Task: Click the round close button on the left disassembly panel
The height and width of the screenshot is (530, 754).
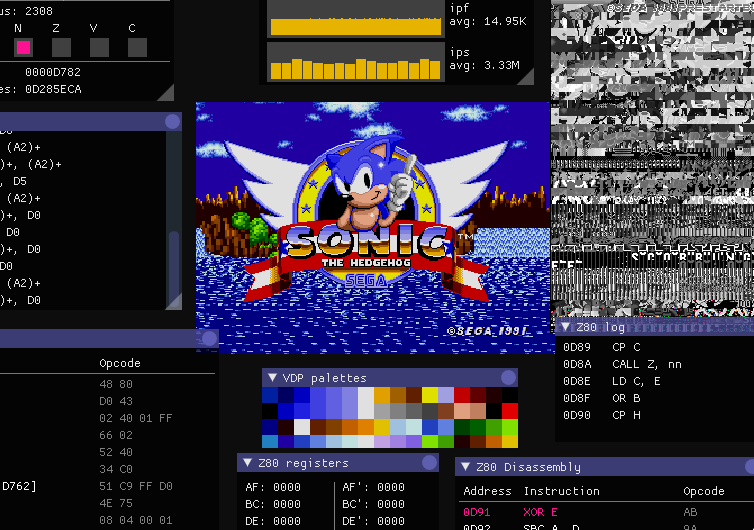Action: tap(172, 121)
